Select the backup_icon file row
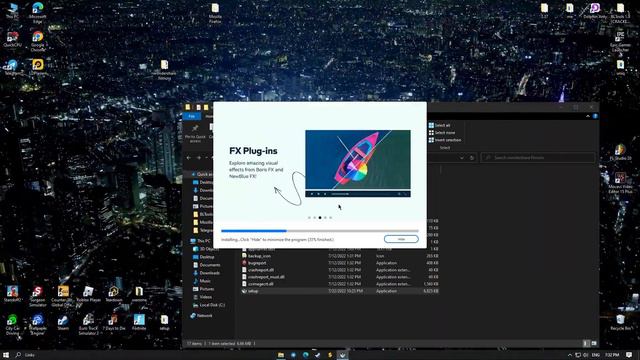The width and height of the screenshot is (640, 360). coord(340,256)
